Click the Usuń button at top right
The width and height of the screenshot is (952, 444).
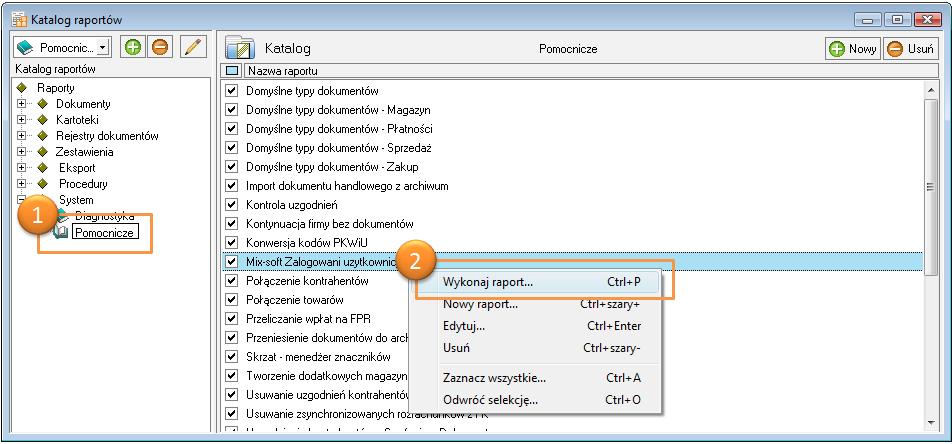click(909, 49)
